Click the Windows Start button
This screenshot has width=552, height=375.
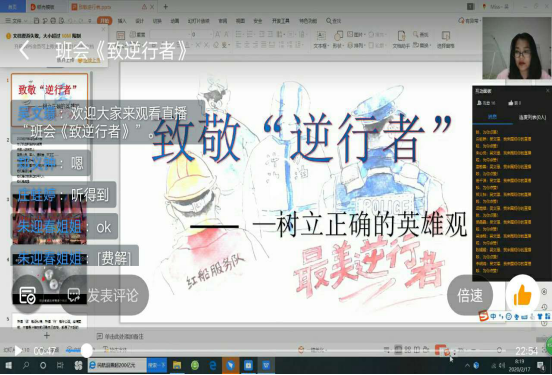click(8, 365)
